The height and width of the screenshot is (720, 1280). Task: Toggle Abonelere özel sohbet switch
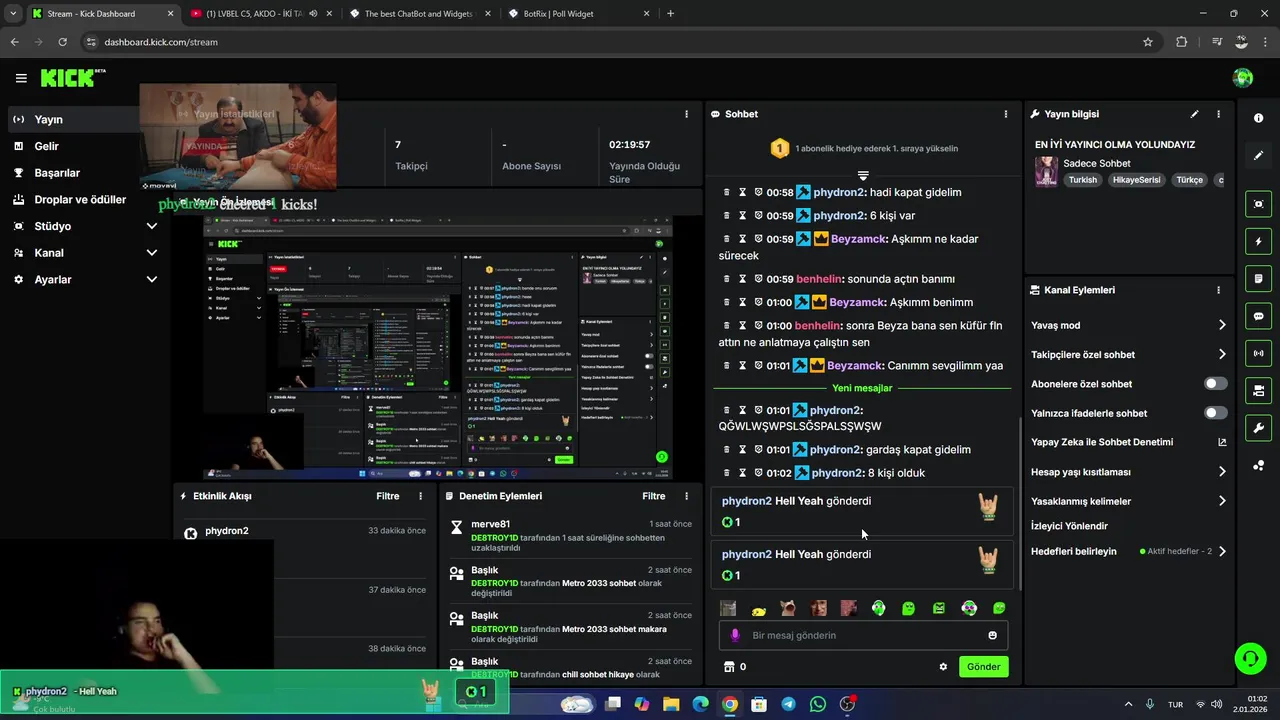click(x=1215, y=384)
